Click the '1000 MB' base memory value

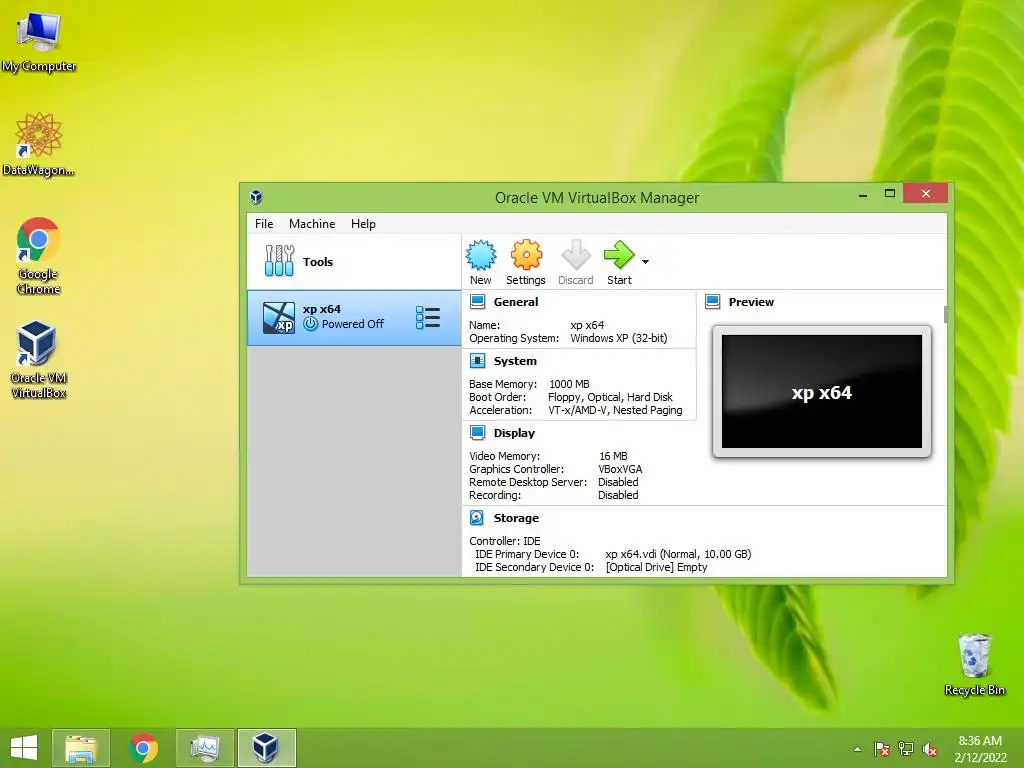pyautogui.click(x=569, y=384)
